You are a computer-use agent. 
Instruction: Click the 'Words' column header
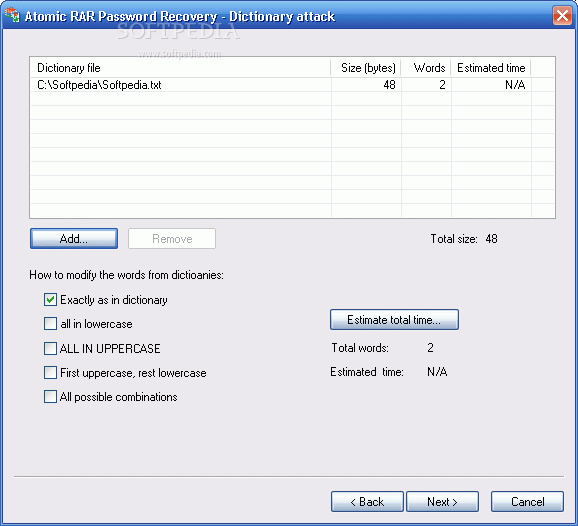coord(426,67)
